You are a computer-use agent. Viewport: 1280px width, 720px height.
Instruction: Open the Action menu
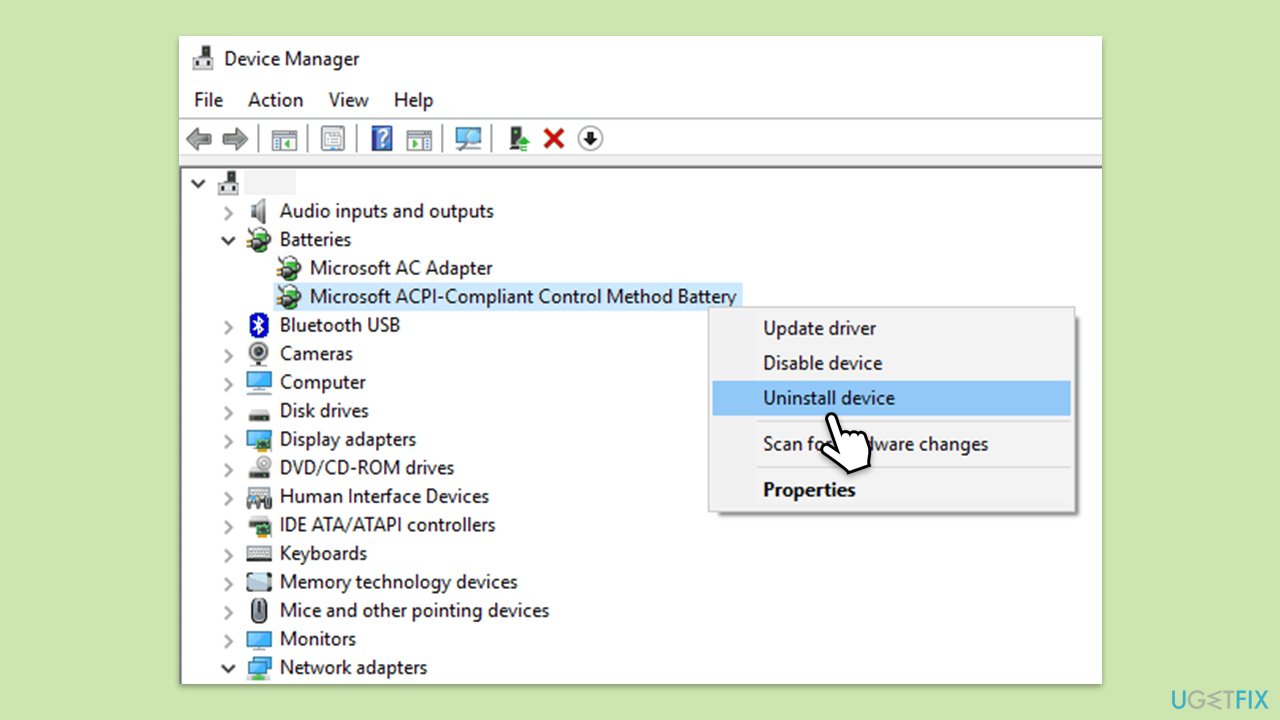point(276,100)
